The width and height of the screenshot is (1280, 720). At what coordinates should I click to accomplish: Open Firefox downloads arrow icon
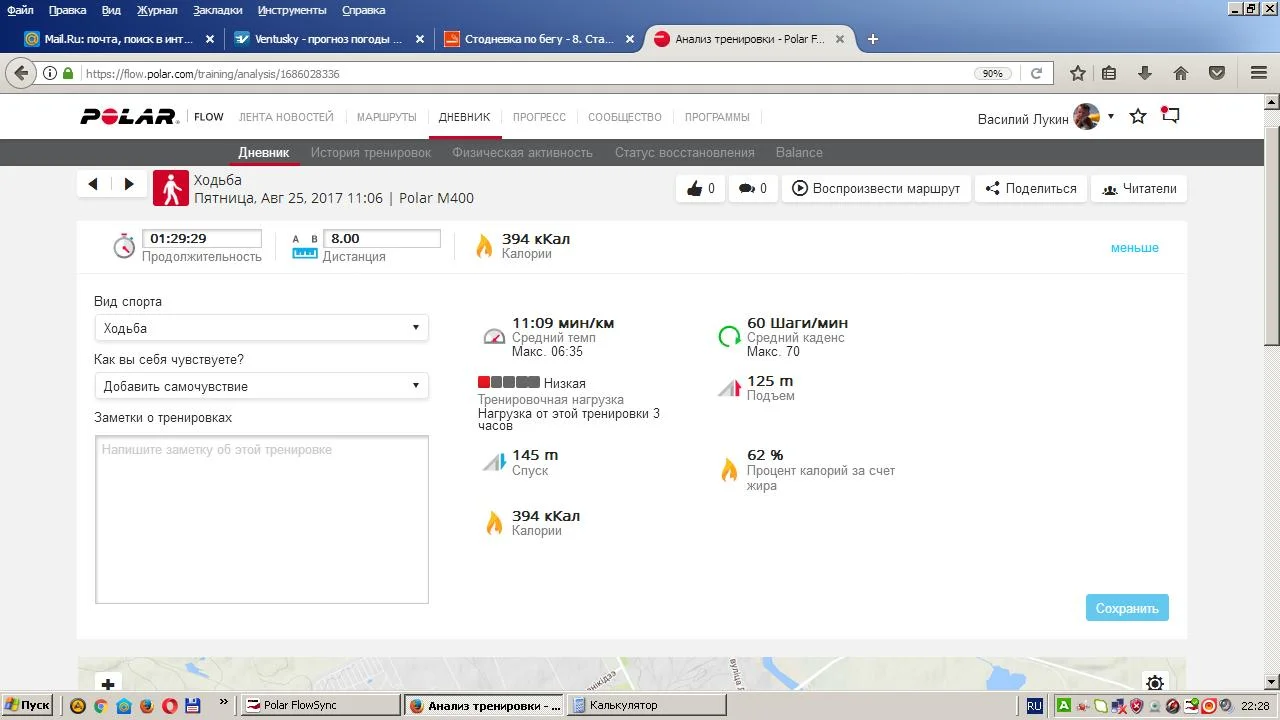[x=1145, y=73]
